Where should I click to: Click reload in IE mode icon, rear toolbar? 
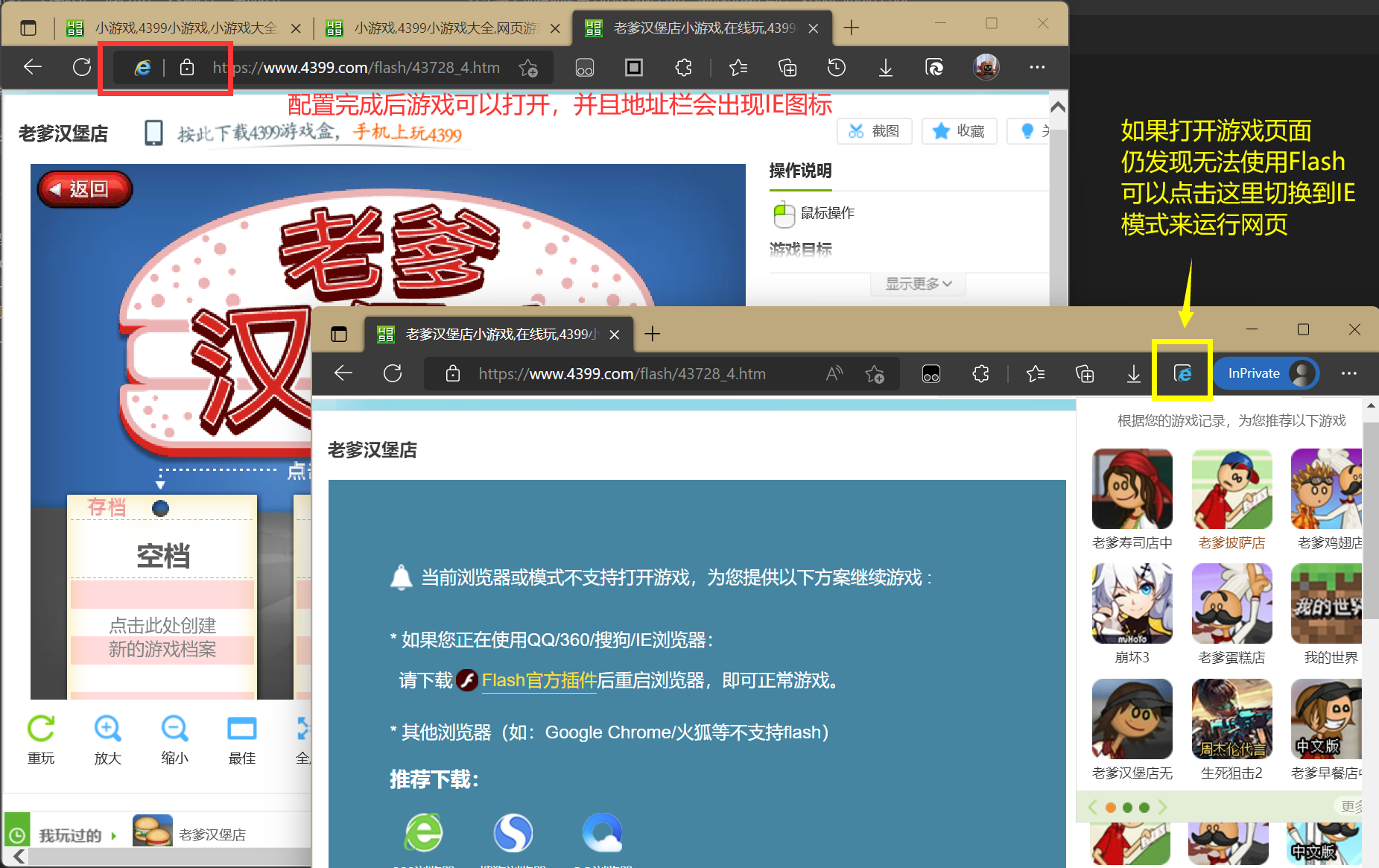[934, 68]
